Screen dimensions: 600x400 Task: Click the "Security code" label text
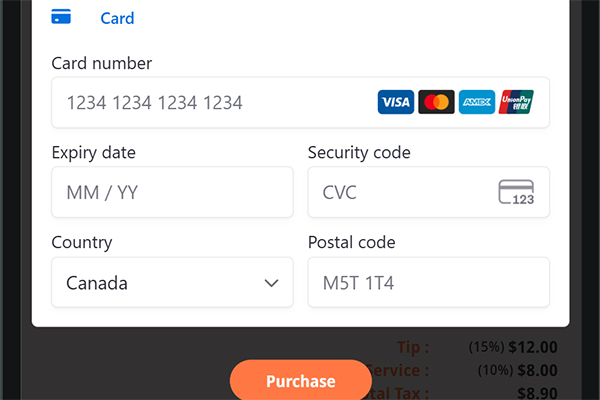coord(359,153)
